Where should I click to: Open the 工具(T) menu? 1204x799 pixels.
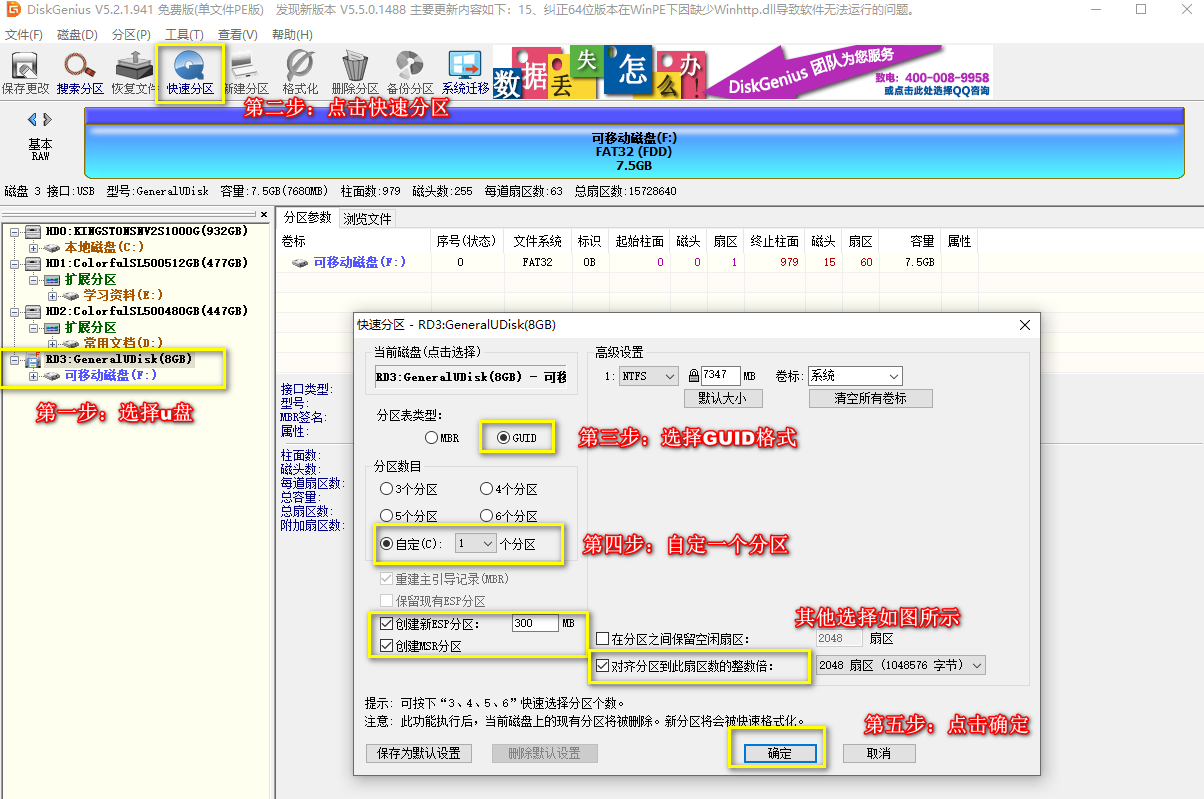pos(184,34)
